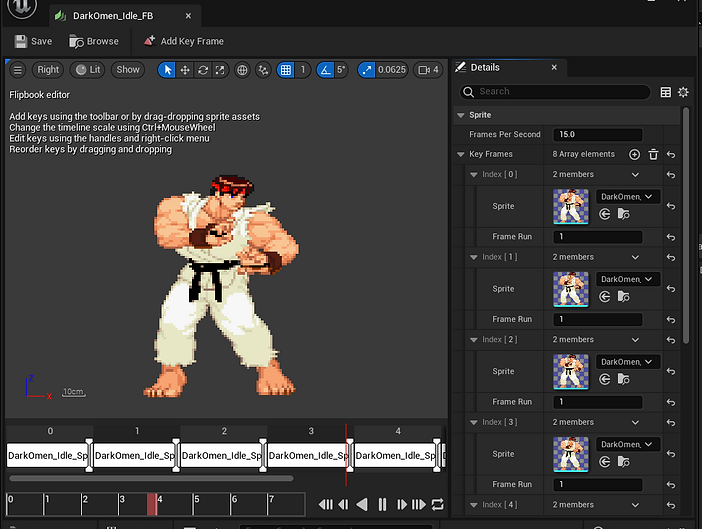Viewport: 702px width, 529px height.
Task: Open the Show menu in viewport
Action: 128,70
